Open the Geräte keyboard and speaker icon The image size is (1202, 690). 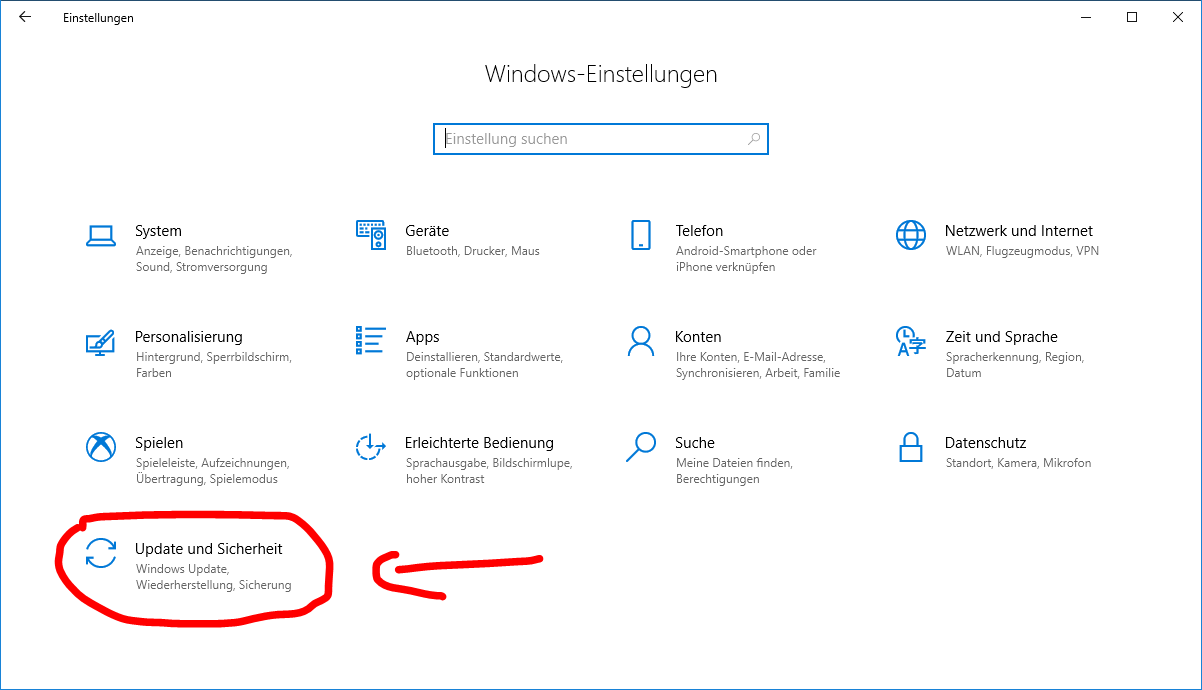(x=371, y=235)
